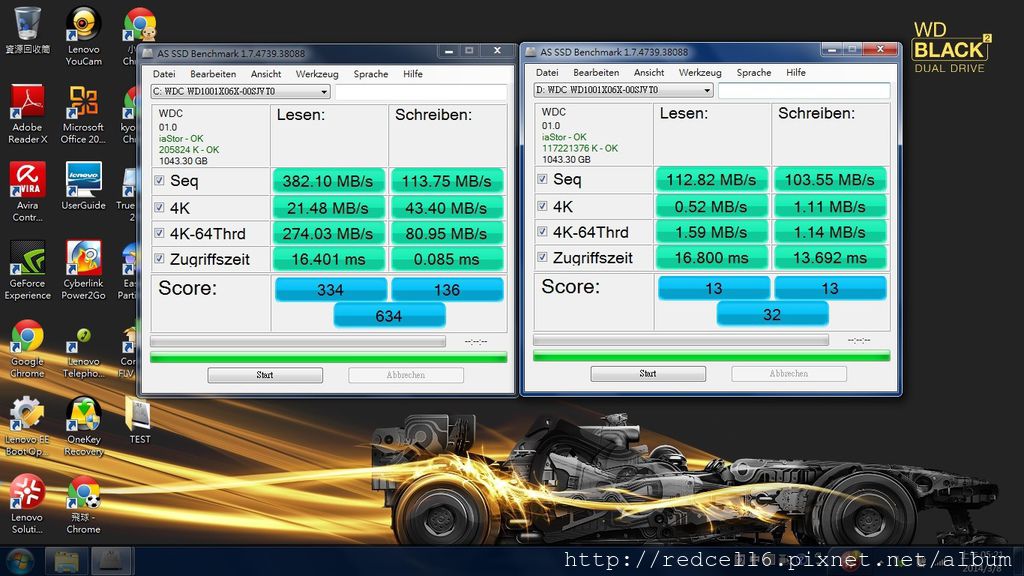
Task: Click Abbrechen in C: drive window
Action: (406, 375)
